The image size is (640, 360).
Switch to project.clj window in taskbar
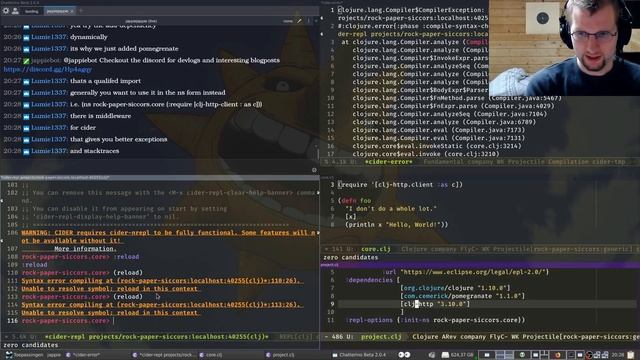coord(280,355)
